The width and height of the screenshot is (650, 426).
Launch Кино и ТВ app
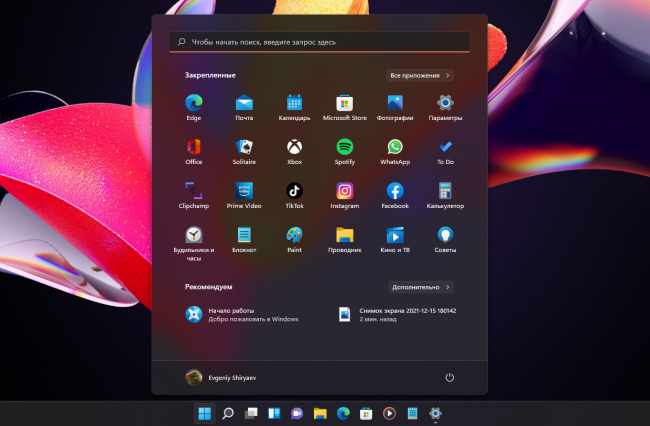point(395,240)
